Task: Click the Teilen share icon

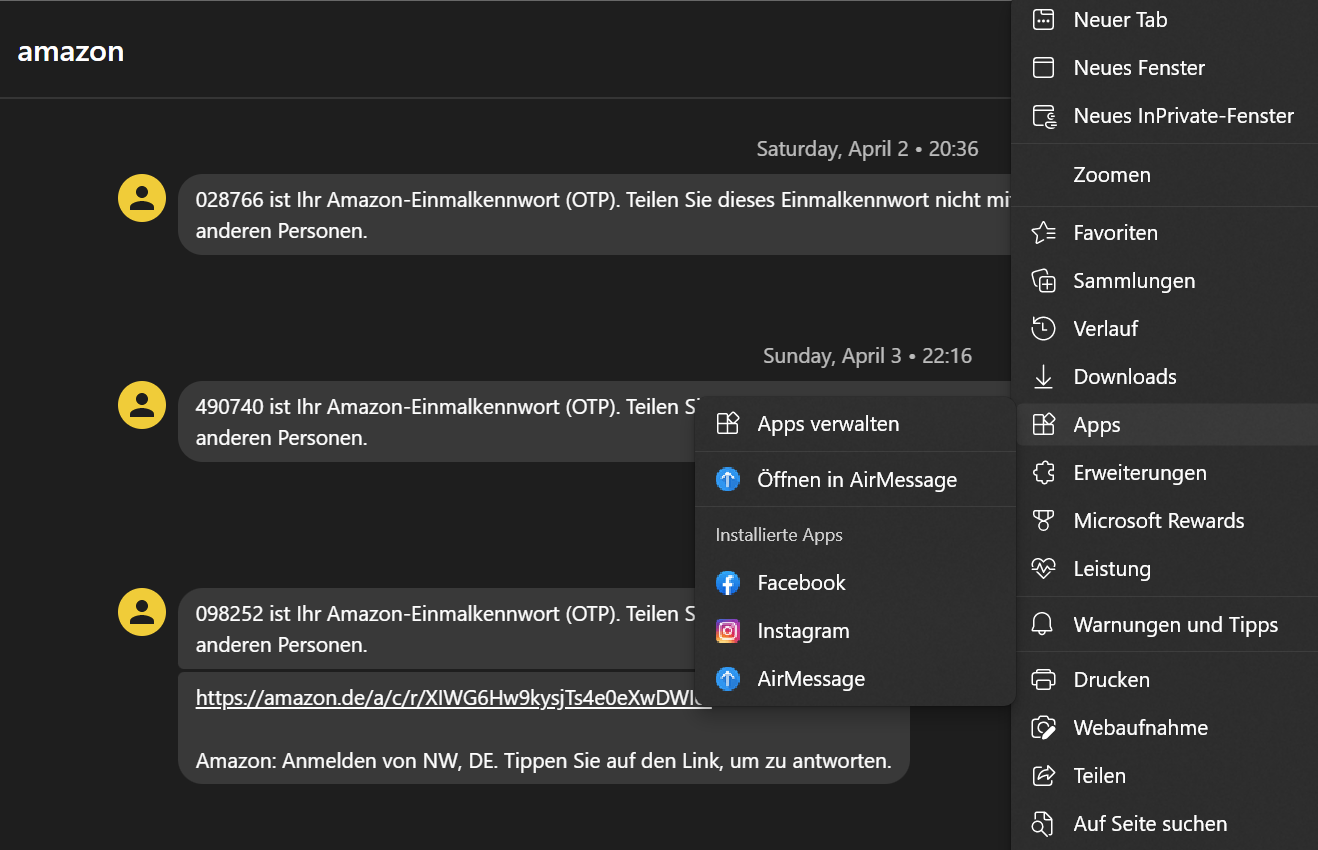Action: [1043, 776]
